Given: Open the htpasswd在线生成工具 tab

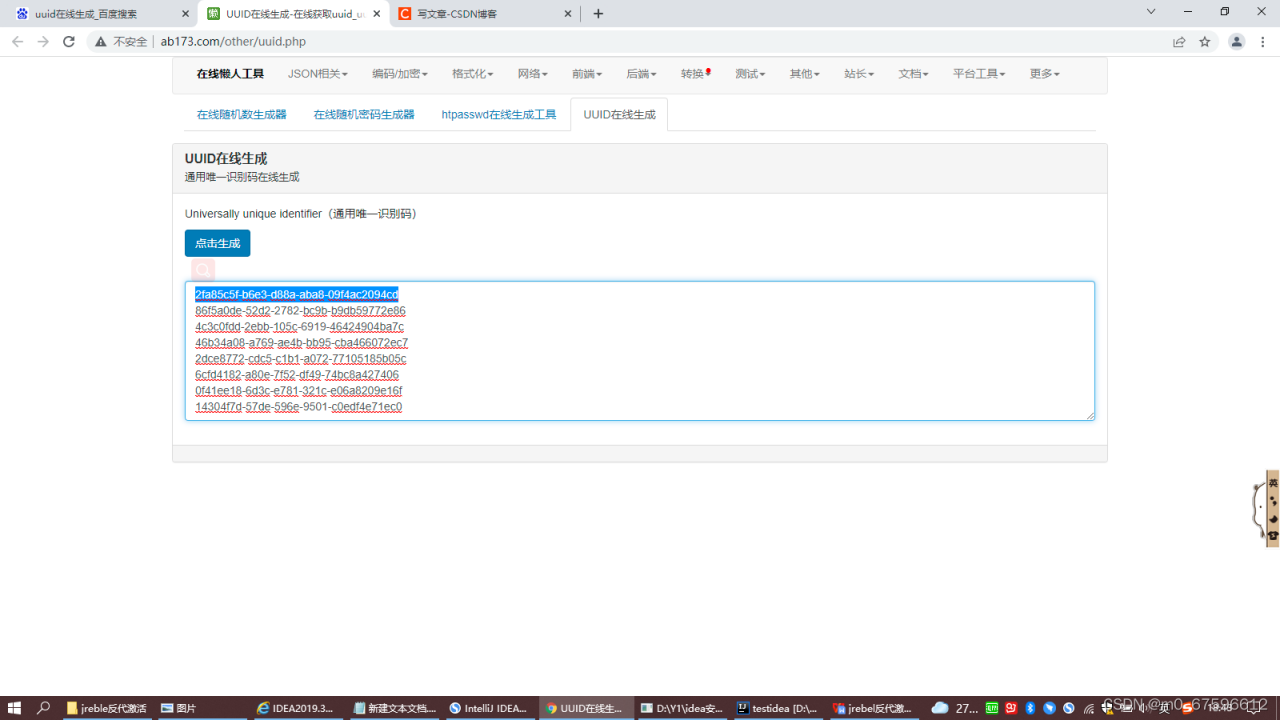Looking at the screenshot, I should (x=499, y=115).
